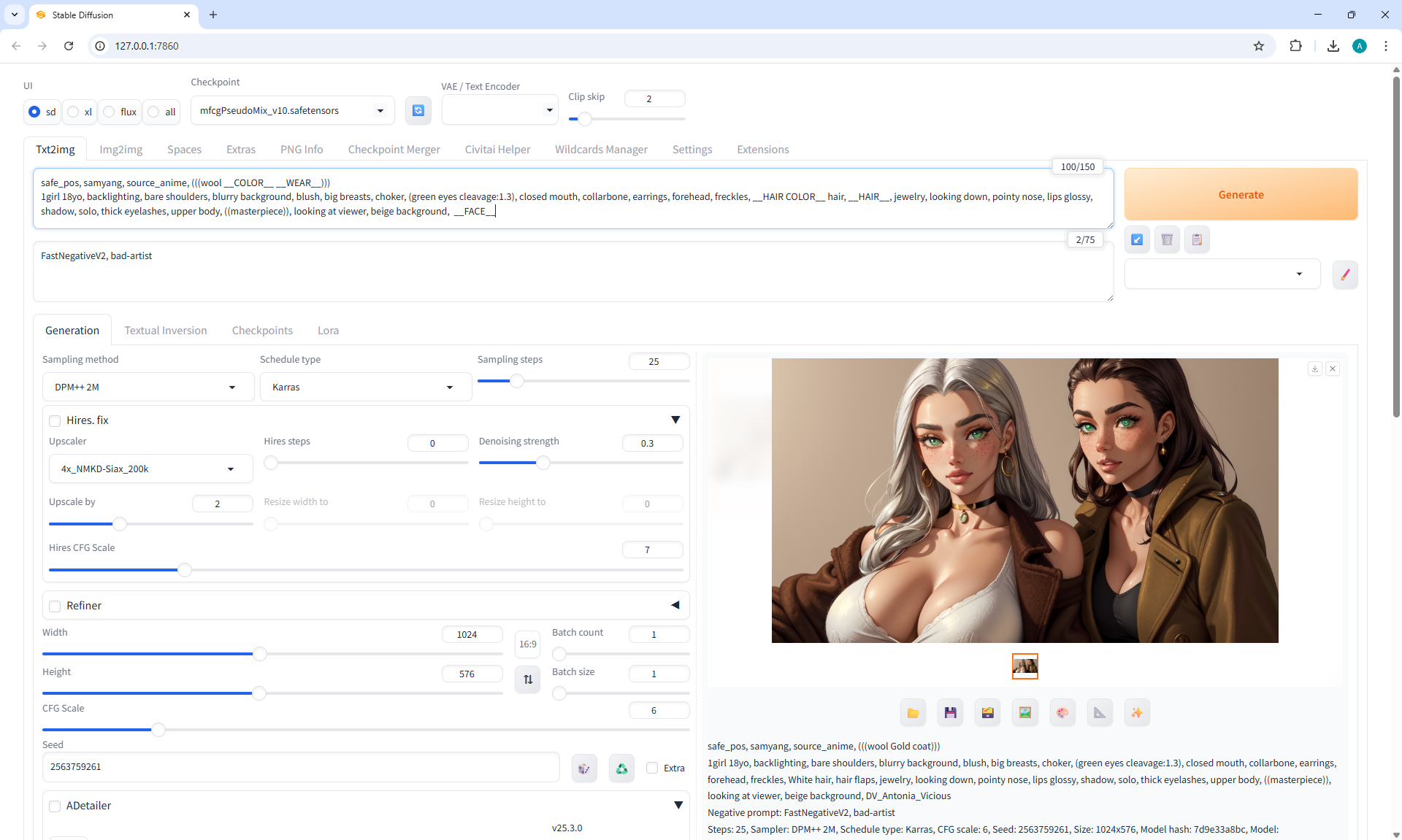Click the CFG Scale slider handle
This screenshot has width=1402, height=840.
click(158, 729)
